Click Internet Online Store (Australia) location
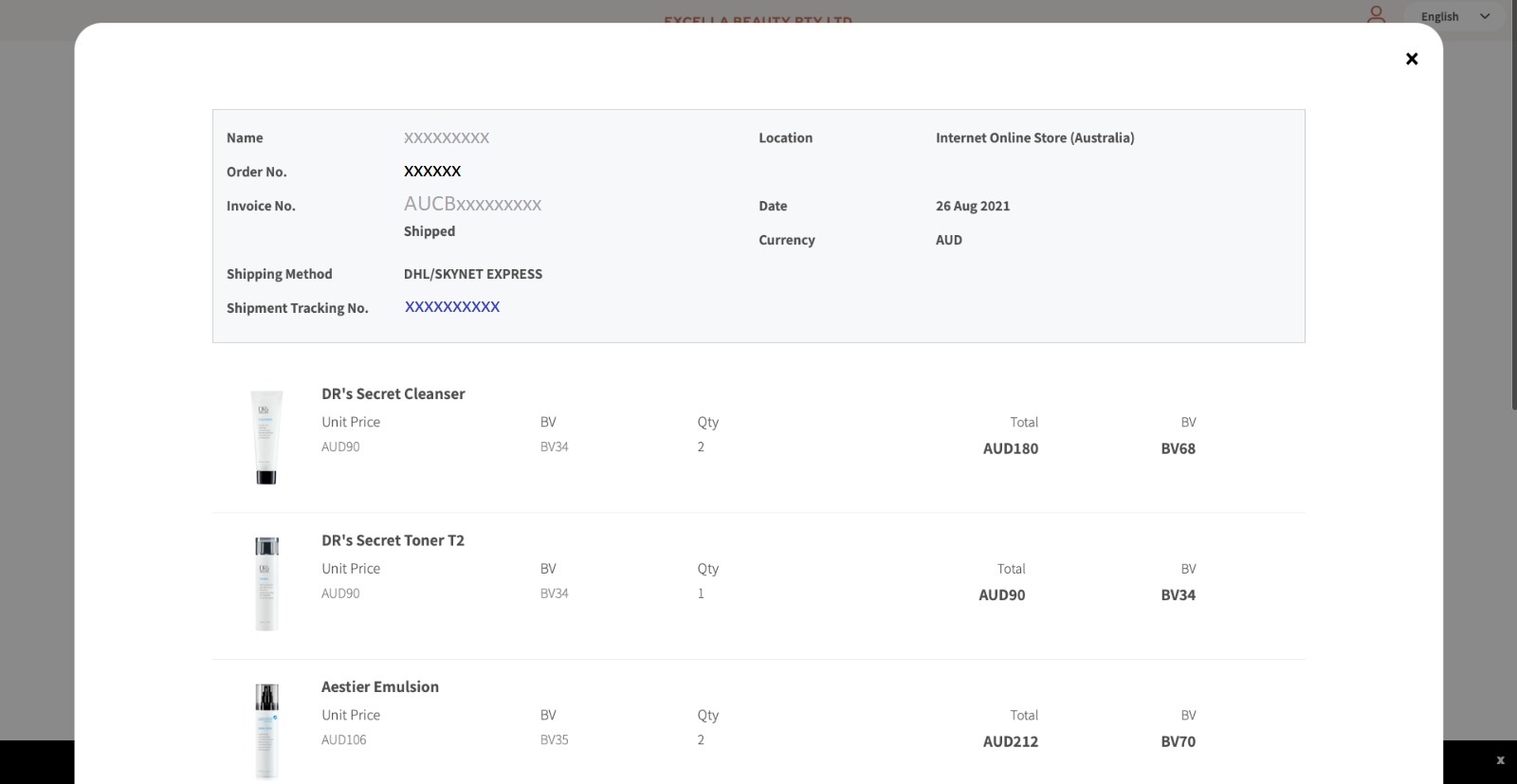1517x784 pixels. (1034, 137)
